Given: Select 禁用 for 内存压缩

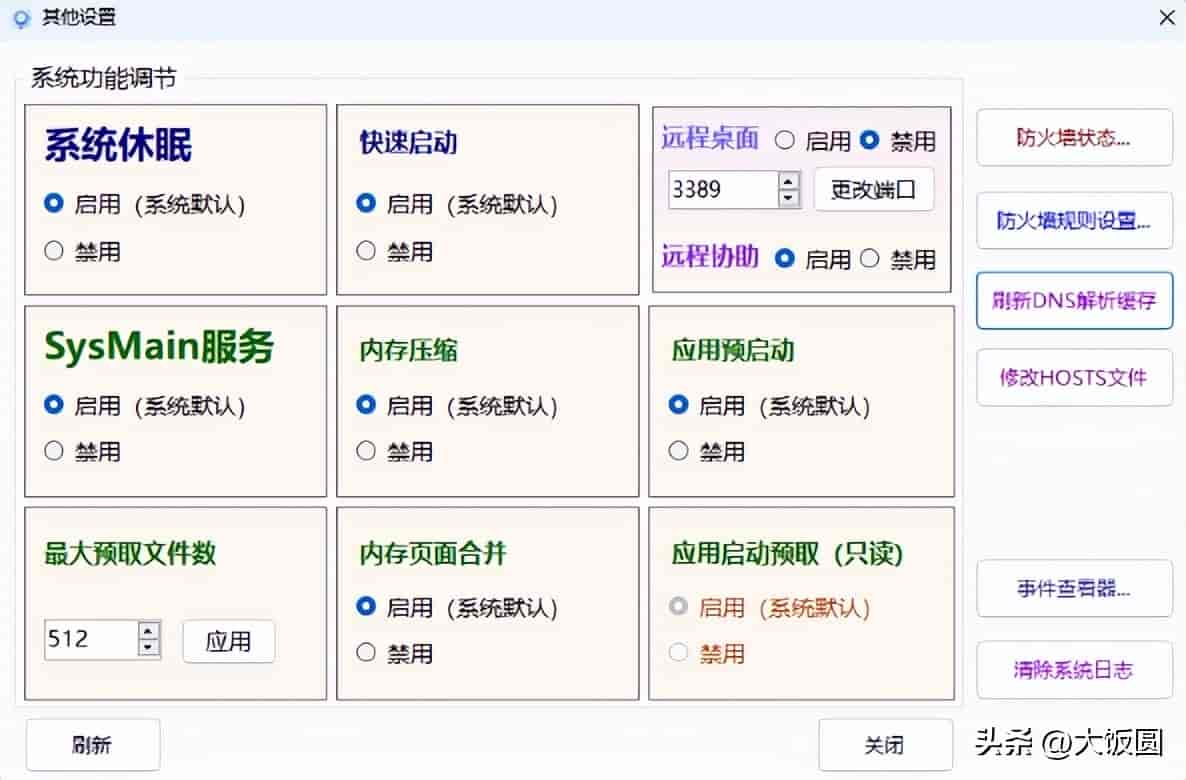Looking at the screenshot, I should [x=365, y=451].
